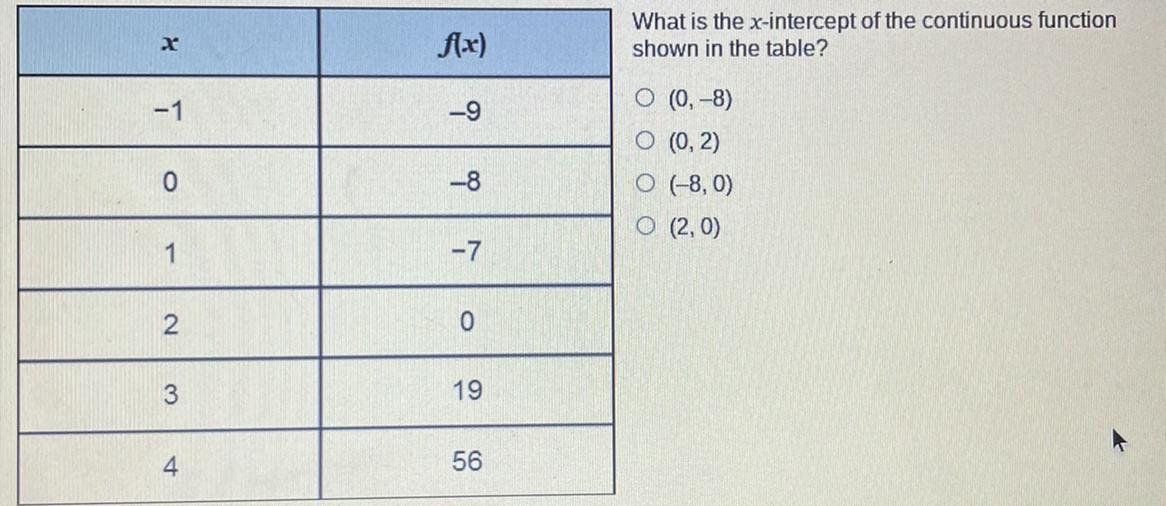Click the x cell containing 3
This screenshot has height=506, width=1166.
point(169,396)
